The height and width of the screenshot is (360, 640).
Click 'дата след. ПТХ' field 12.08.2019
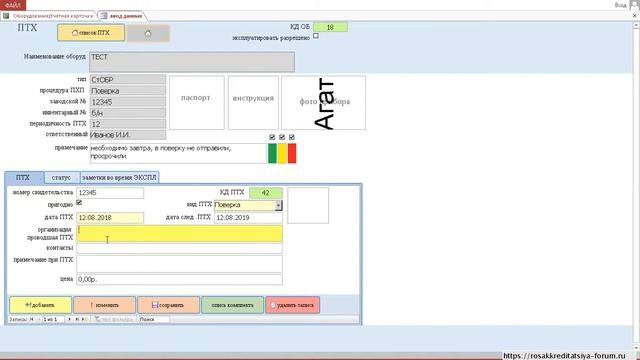click(248, 218)
